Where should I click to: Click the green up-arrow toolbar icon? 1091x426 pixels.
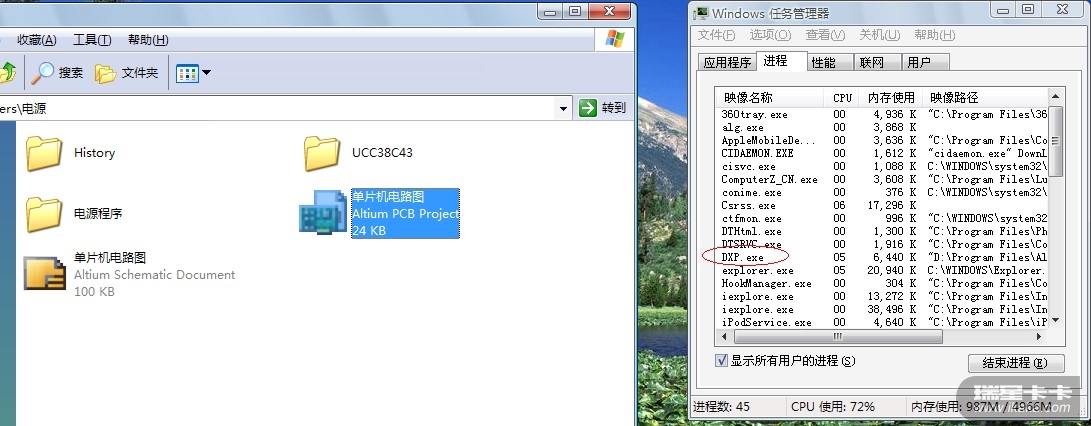coord(8,72)
